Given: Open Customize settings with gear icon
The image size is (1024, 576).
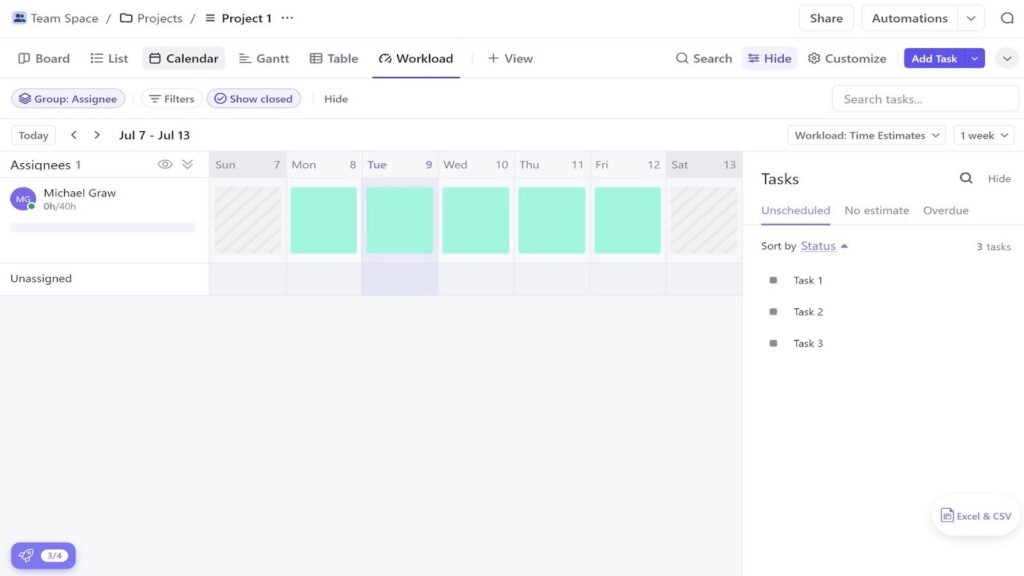Looking at the screenshot, I should pyautogui.click(x=847, y=58).
